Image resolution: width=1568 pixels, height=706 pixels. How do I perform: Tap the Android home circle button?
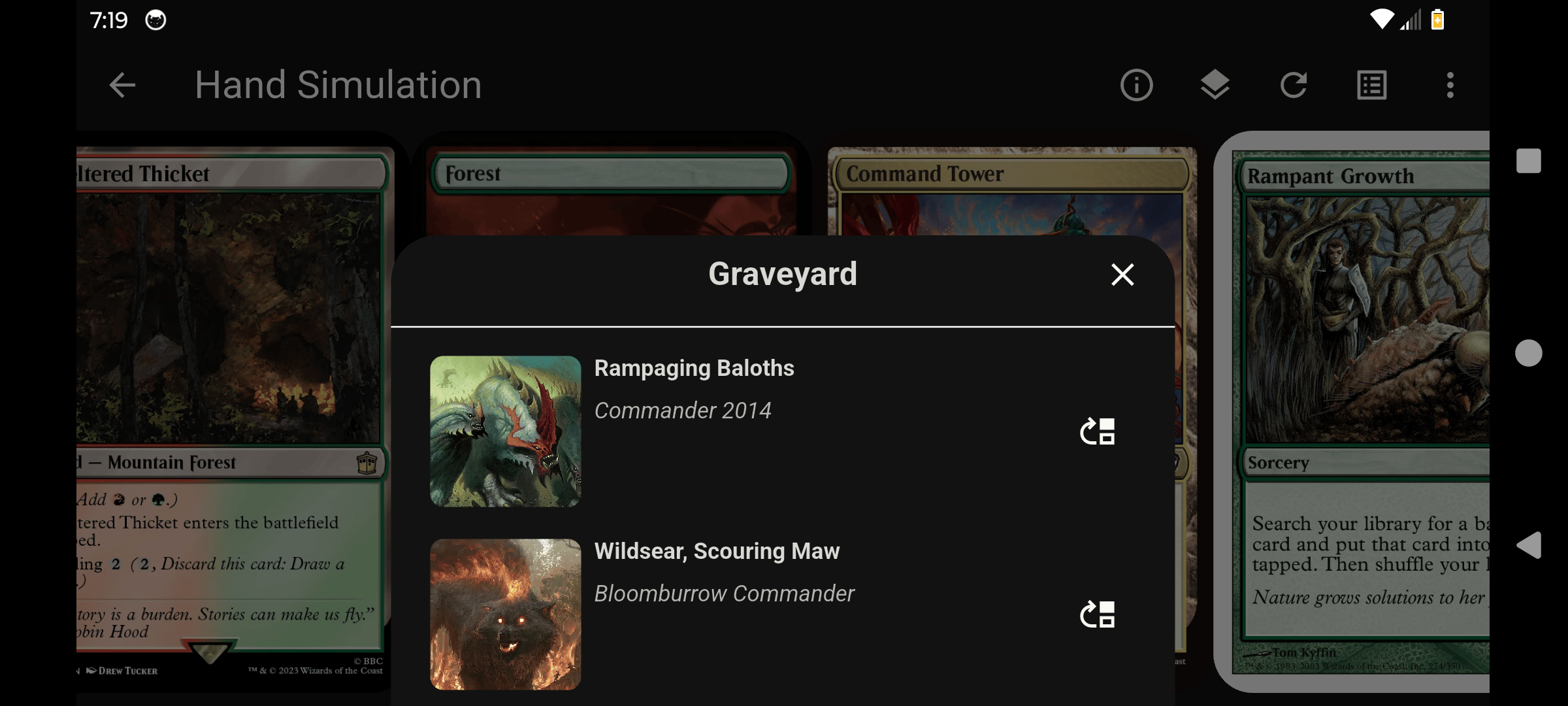1529,353
